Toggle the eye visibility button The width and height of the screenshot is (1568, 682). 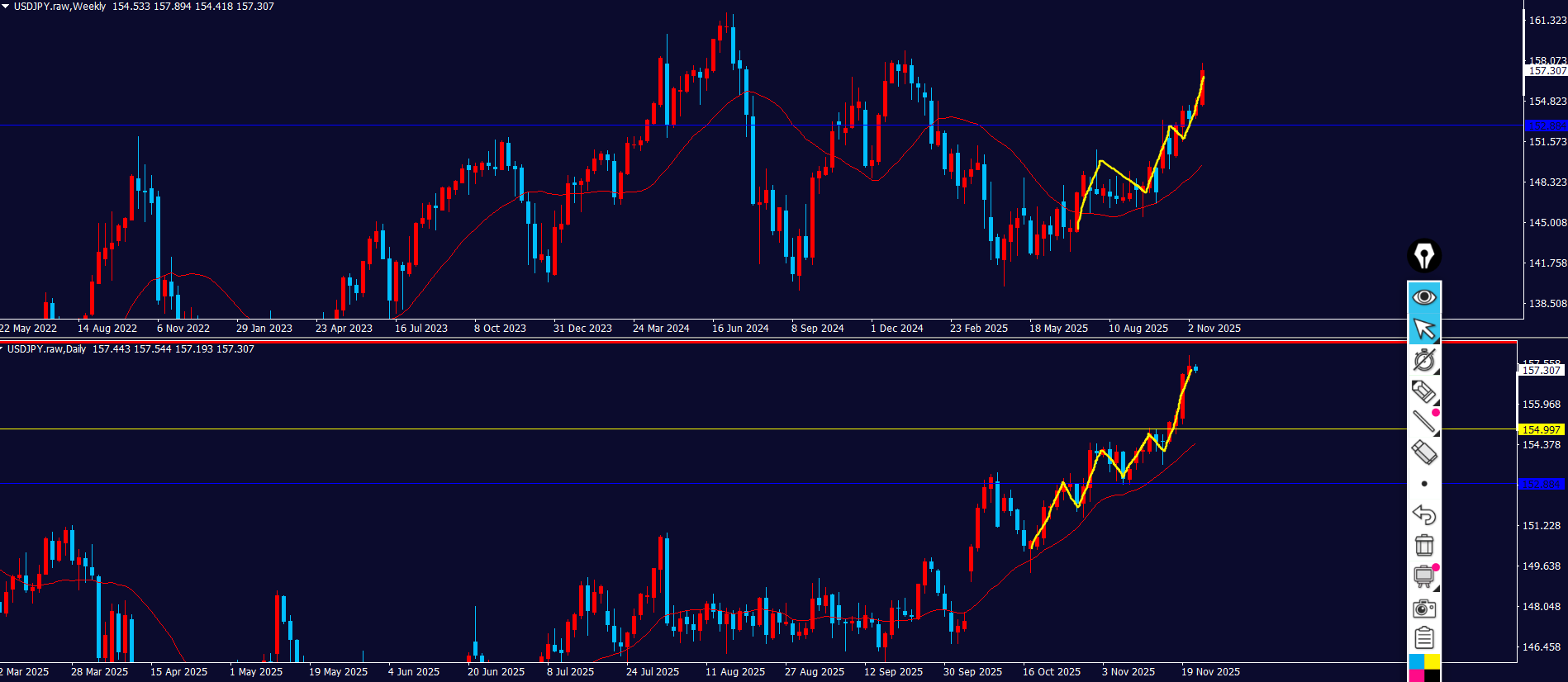(x=1423, y=297)
